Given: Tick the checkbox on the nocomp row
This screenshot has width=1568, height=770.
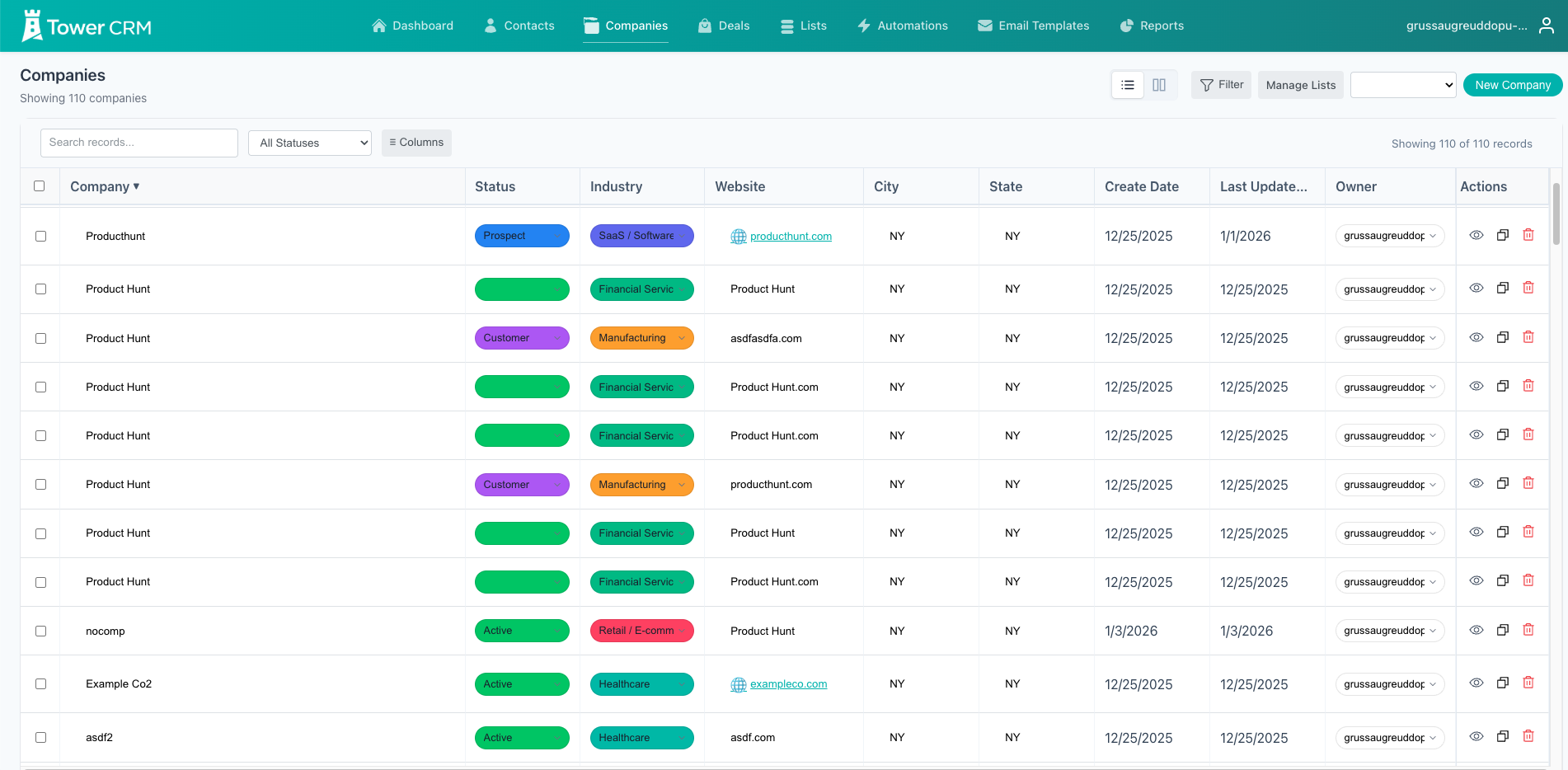Looking at the screenshot, I should pyautogui.click(x=40, y=631).
